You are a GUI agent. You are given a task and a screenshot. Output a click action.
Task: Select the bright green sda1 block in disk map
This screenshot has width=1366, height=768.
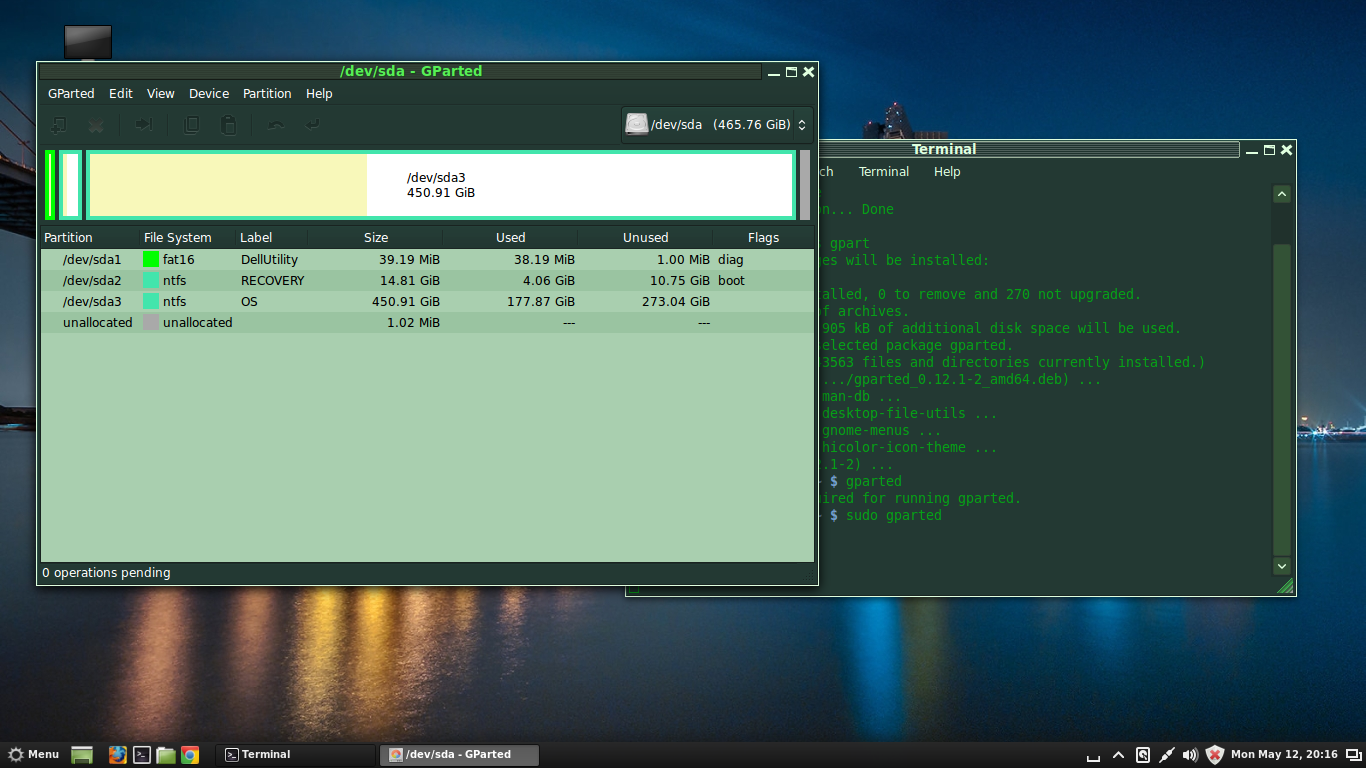(50, 185)
